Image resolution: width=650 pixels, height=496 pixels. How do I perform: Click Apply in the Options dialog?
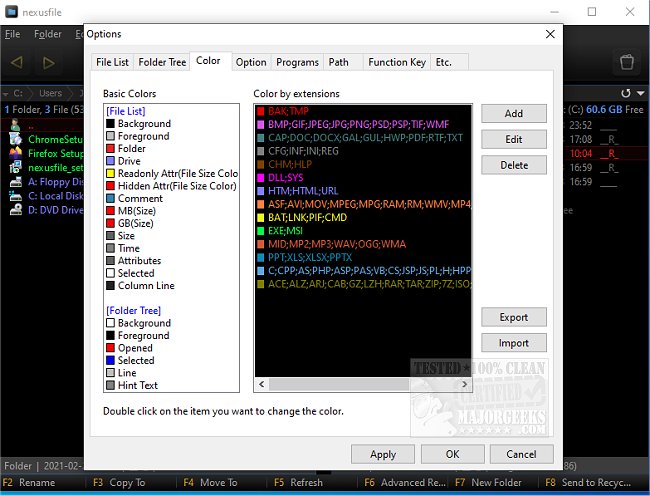tap(383, 455)
